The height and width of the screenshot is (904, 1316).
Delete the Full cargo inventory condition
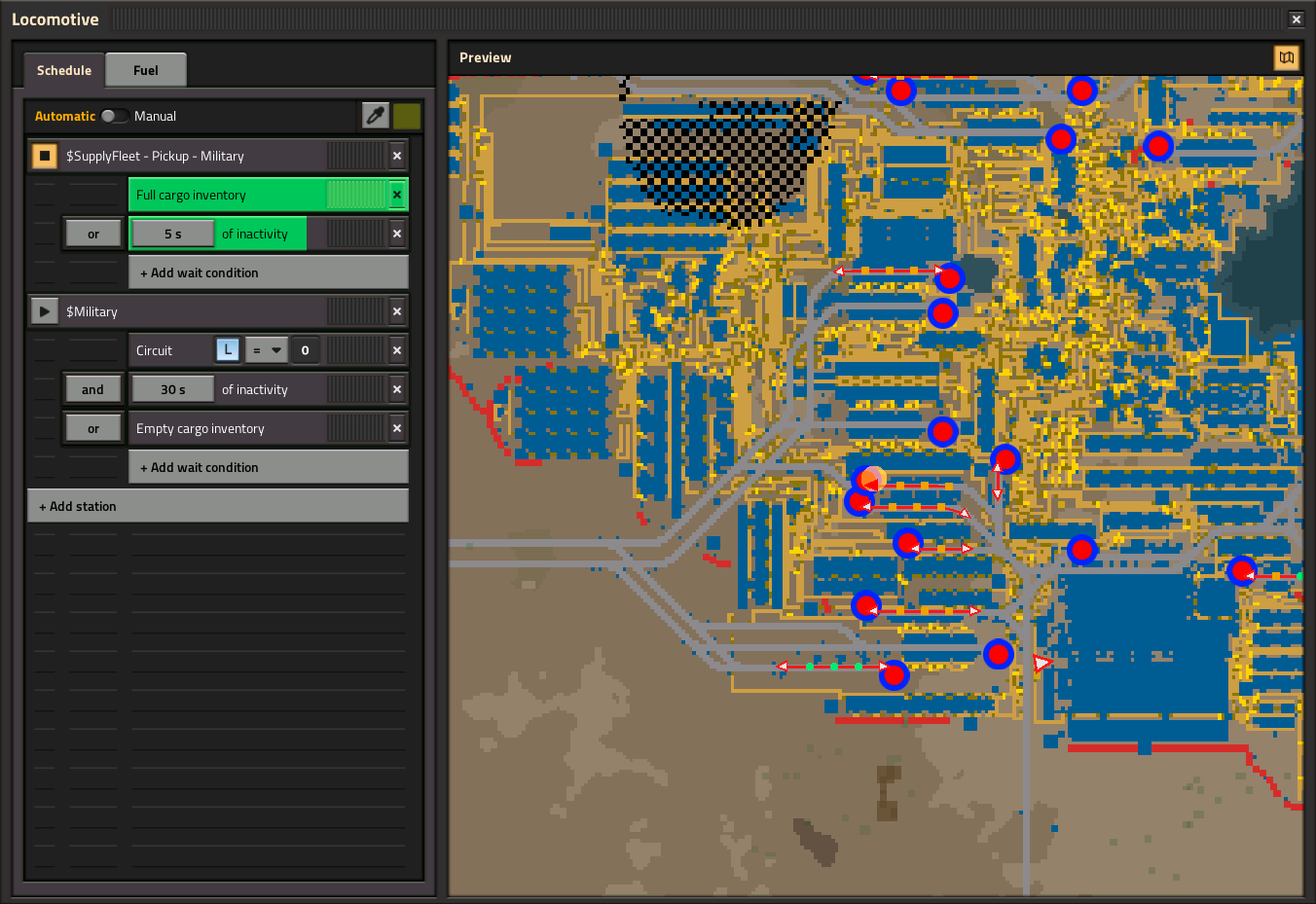point(396,194)
